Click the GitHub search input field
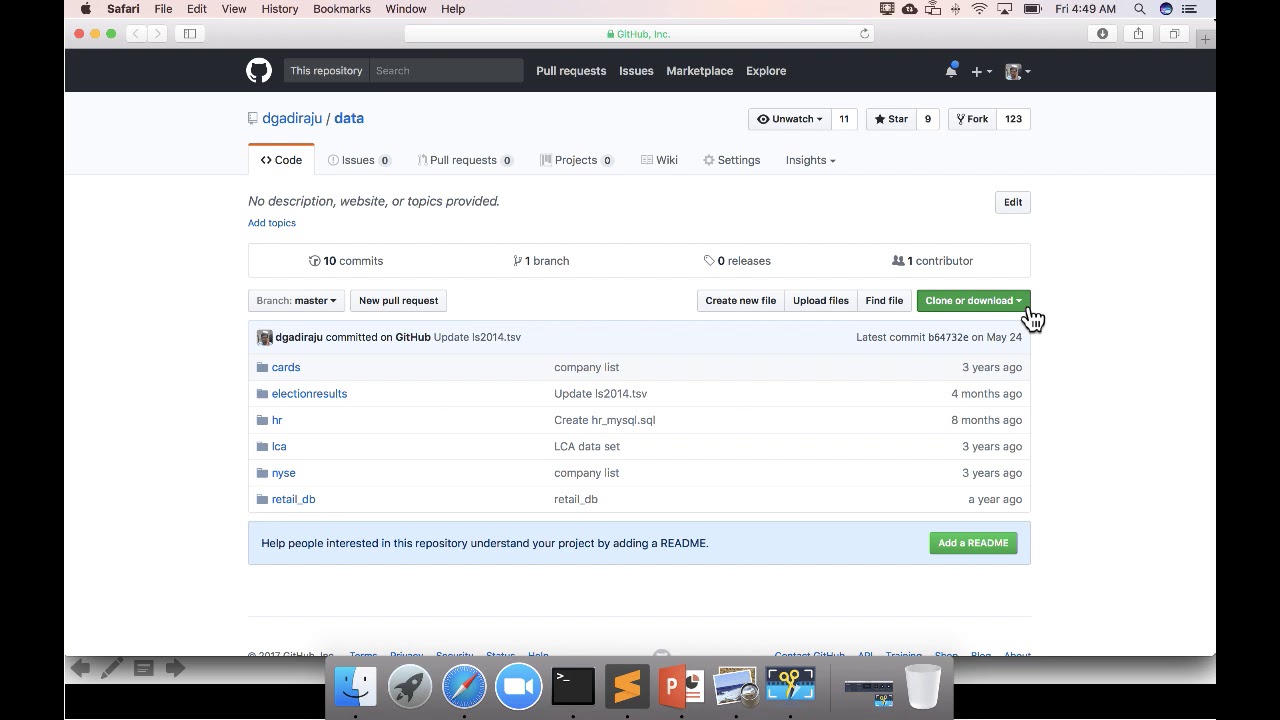This screenshot has height=720, width=1280. pyautogui.click(x=446, y=71)
